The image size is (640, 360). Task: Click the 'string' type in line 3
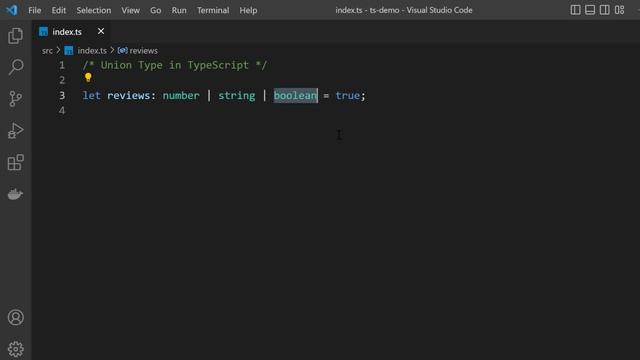(x=236, y=96)
